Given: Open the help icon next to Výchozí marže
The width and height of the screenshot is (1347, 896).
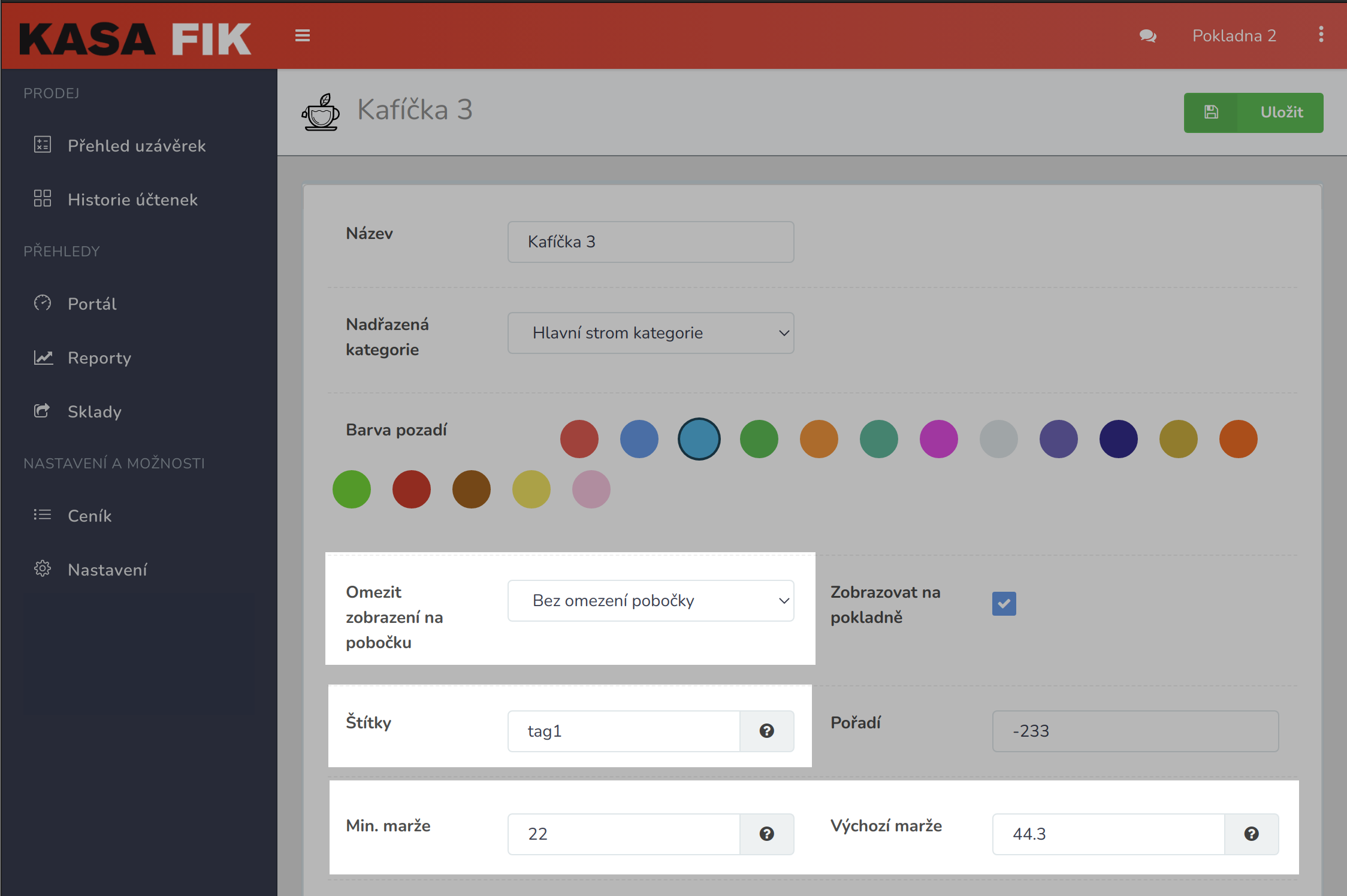Looking at the screenshot, I should (1251, 834).
